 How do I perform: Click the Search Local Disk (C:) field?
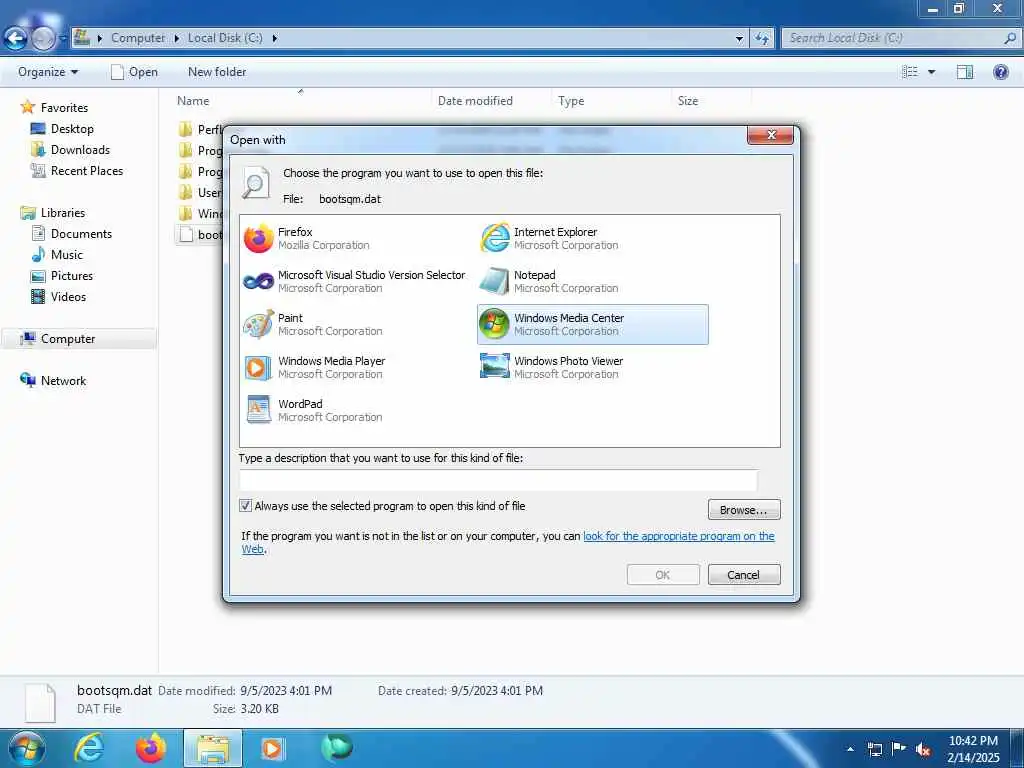click(x=901, y=39)
